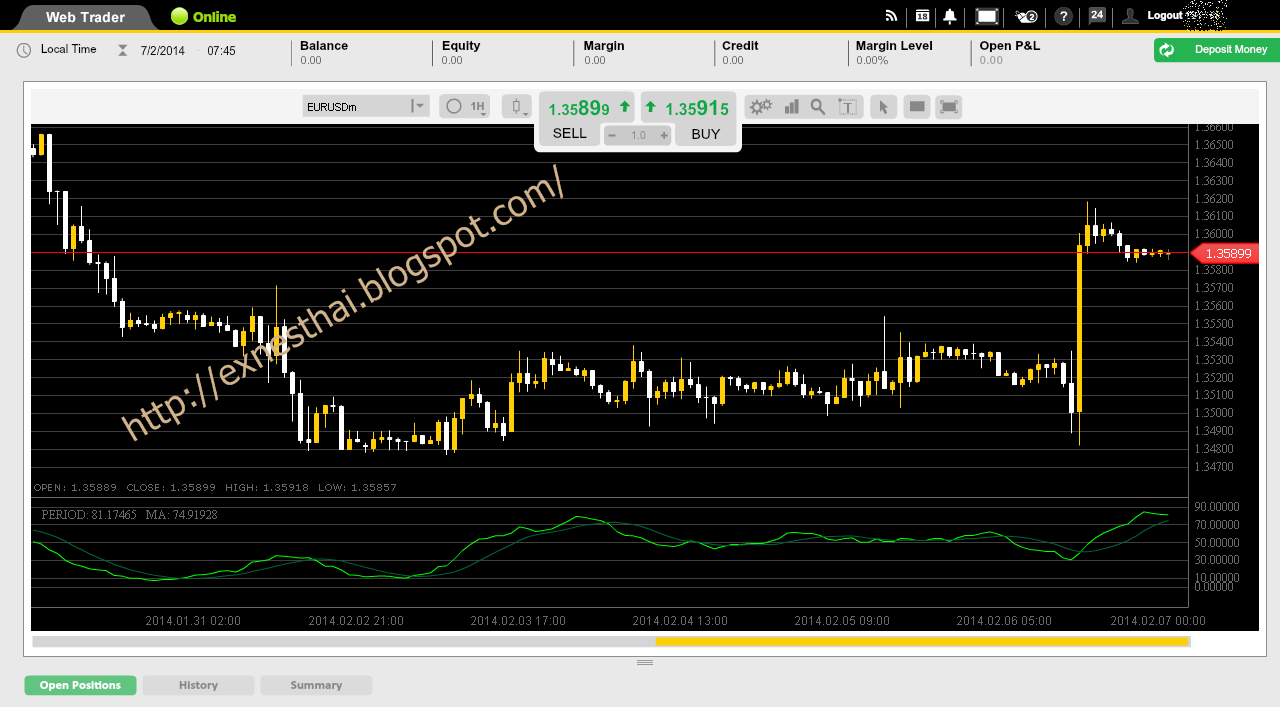The image size is (1280, 707).
Task: Switch to the History tab
Action: point(198,685)
